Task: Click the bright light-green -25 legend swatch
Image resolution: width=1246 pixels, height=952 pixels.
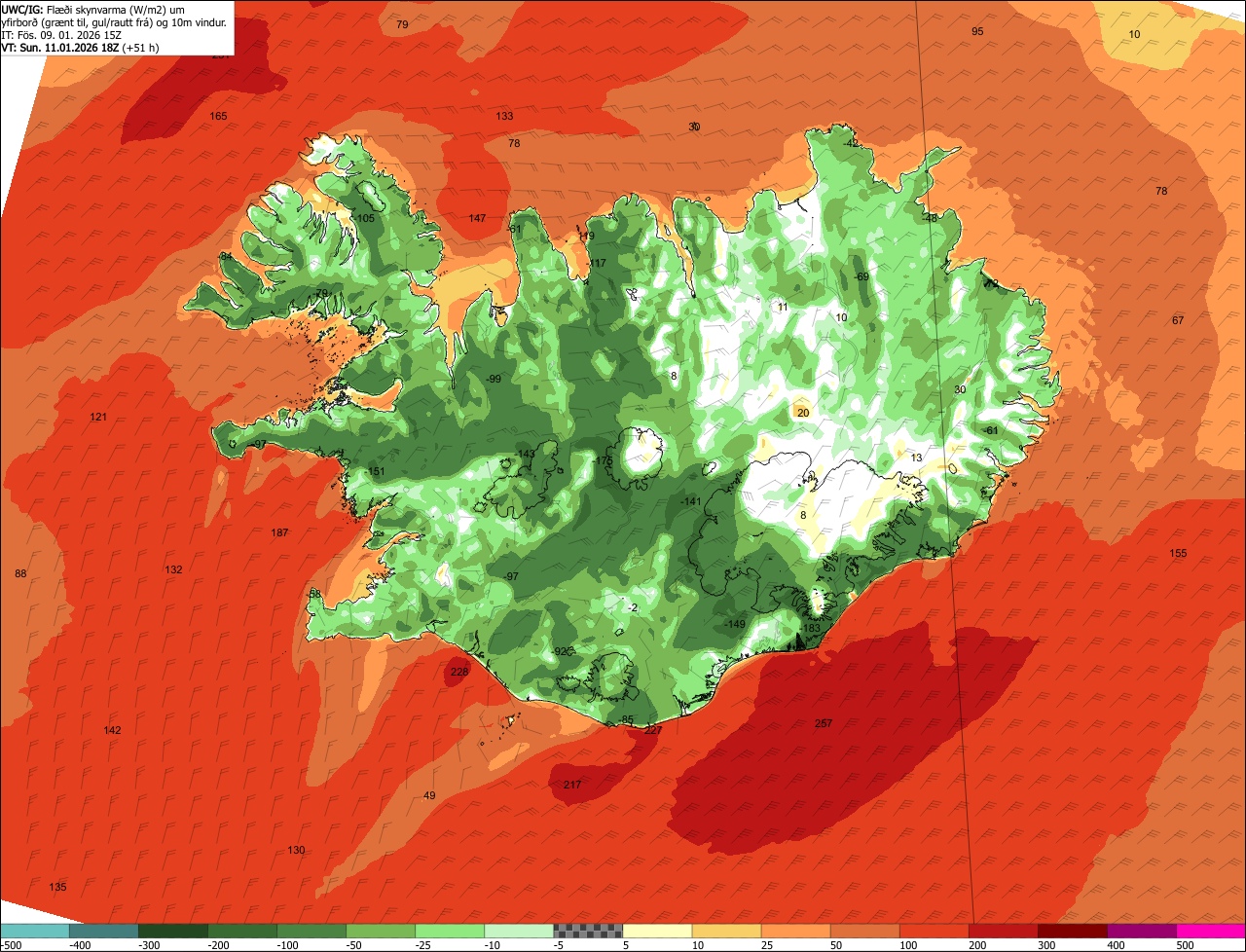Action: tap(450, 931)
